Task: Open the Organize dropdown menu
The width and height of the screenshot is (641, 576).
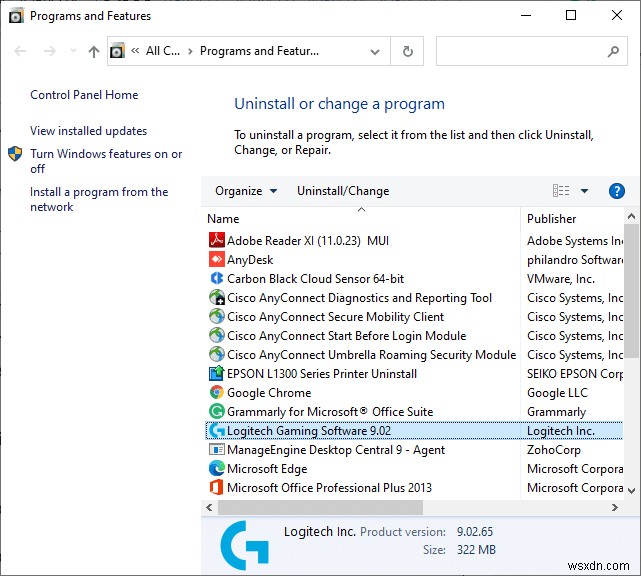Action: (246, 191)
